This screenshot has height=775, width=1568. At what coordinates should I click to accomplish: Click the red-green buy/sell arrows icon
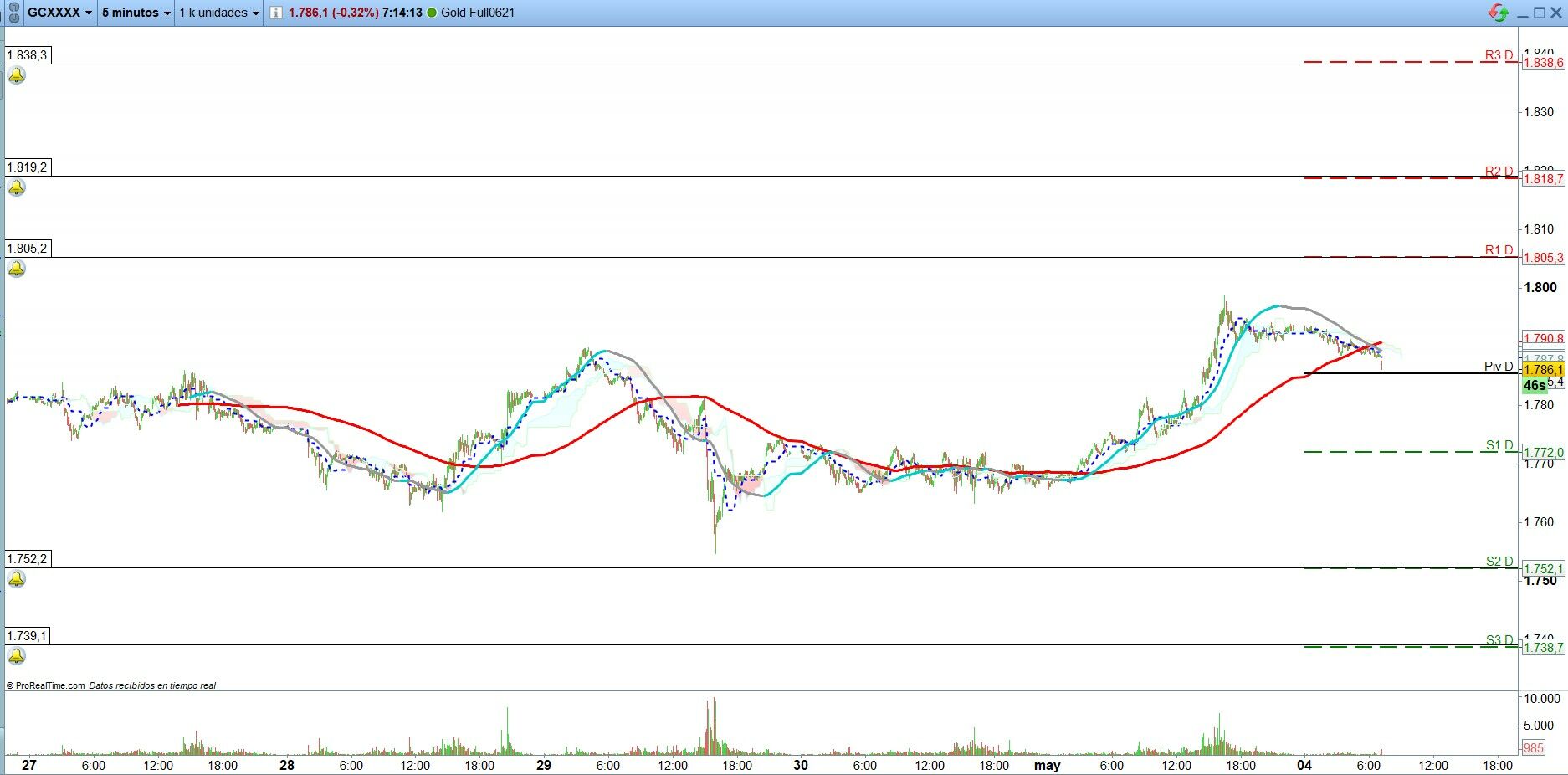1498,13
